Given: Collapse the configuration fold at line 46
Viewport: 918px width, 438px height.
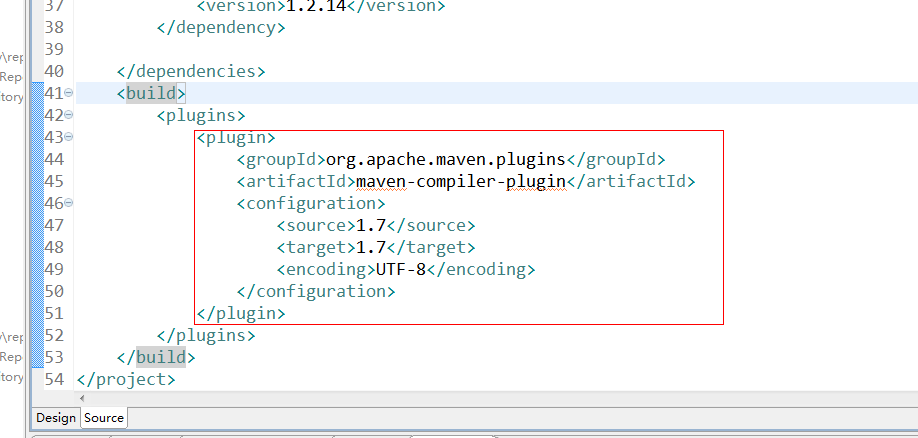Looking at the screenshot, I should click(69, 203).
